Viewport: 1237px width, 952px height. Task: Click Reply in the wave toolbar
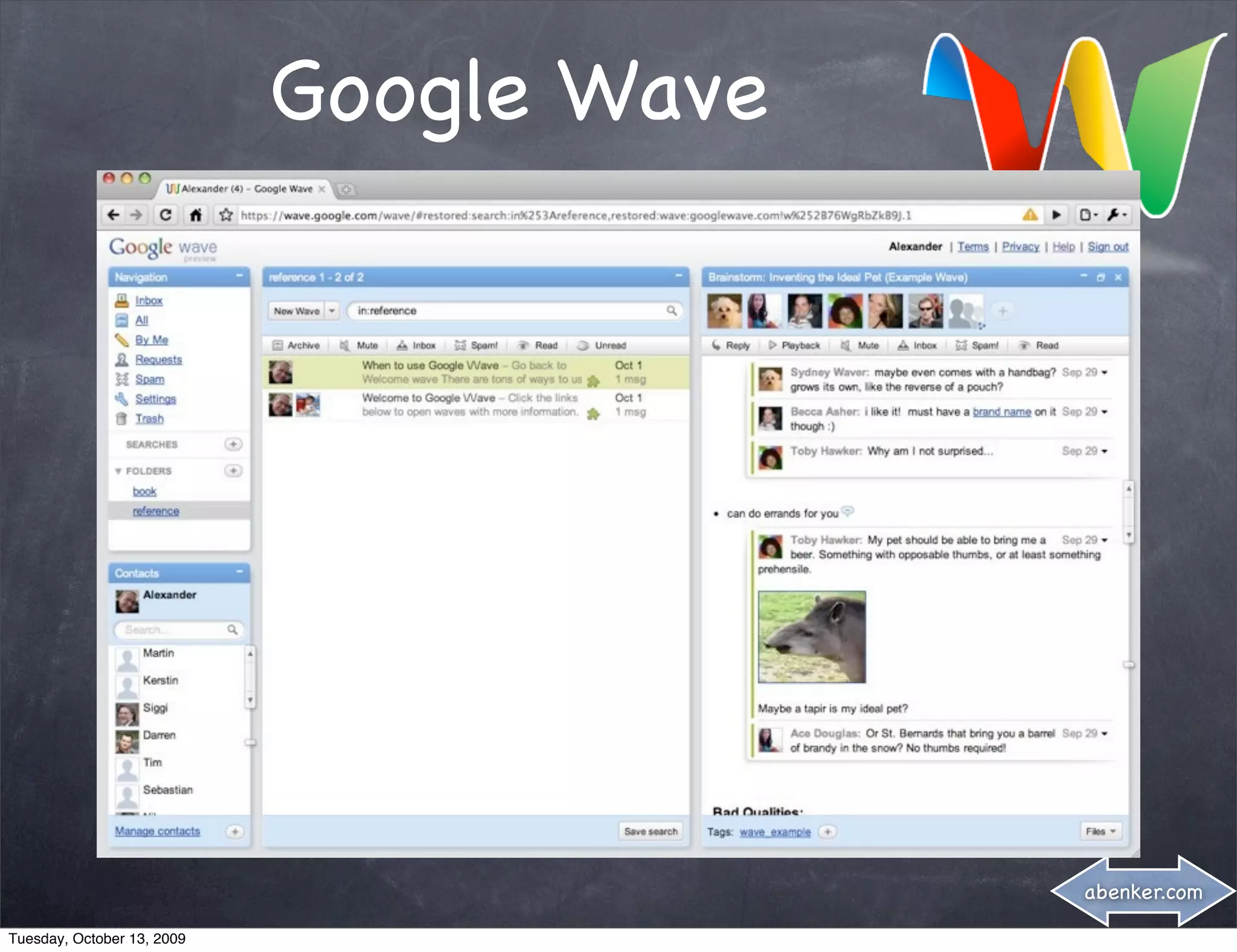tap(731, 346)
